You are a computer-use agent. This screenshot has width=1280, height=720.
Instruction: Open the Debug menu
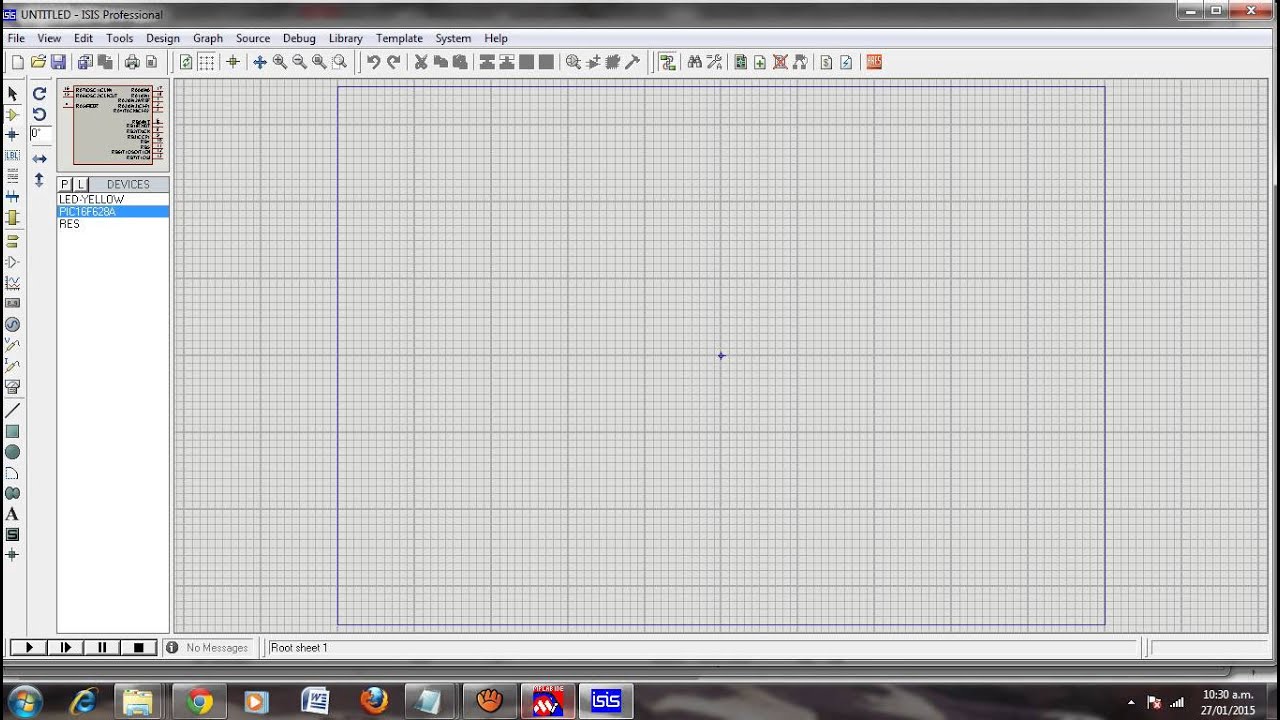(x=299, y=38)
